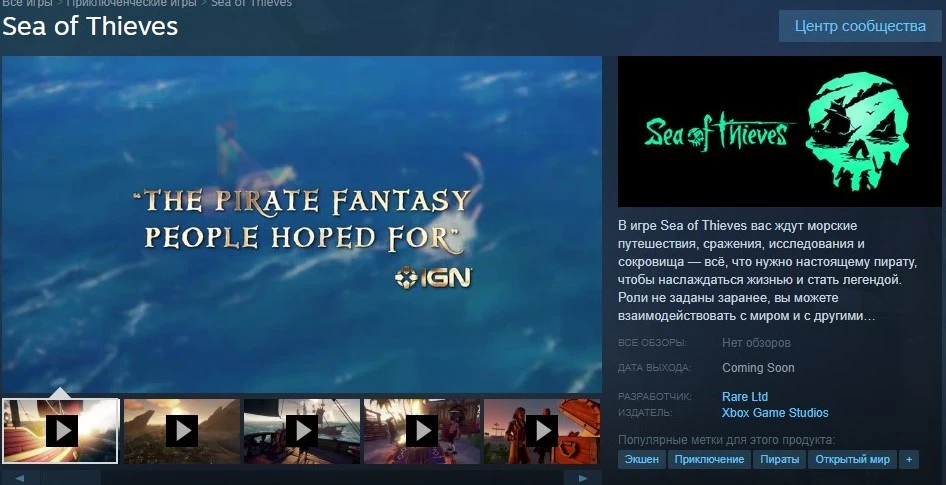Click the game description paragraph

pos(767,271)
